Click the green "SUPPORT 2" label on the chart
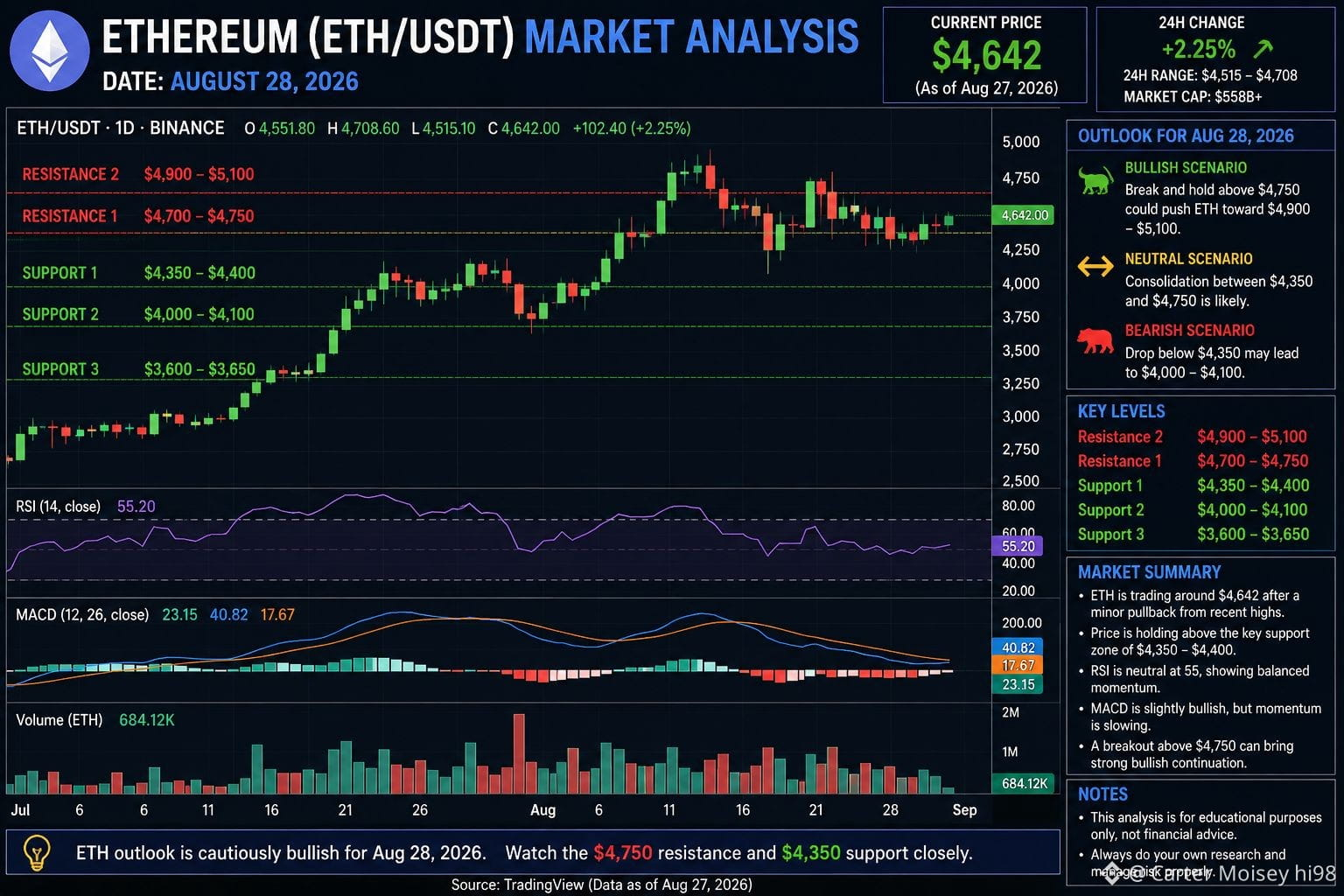This screenshot has width=1344, height=896. [60, 314]
